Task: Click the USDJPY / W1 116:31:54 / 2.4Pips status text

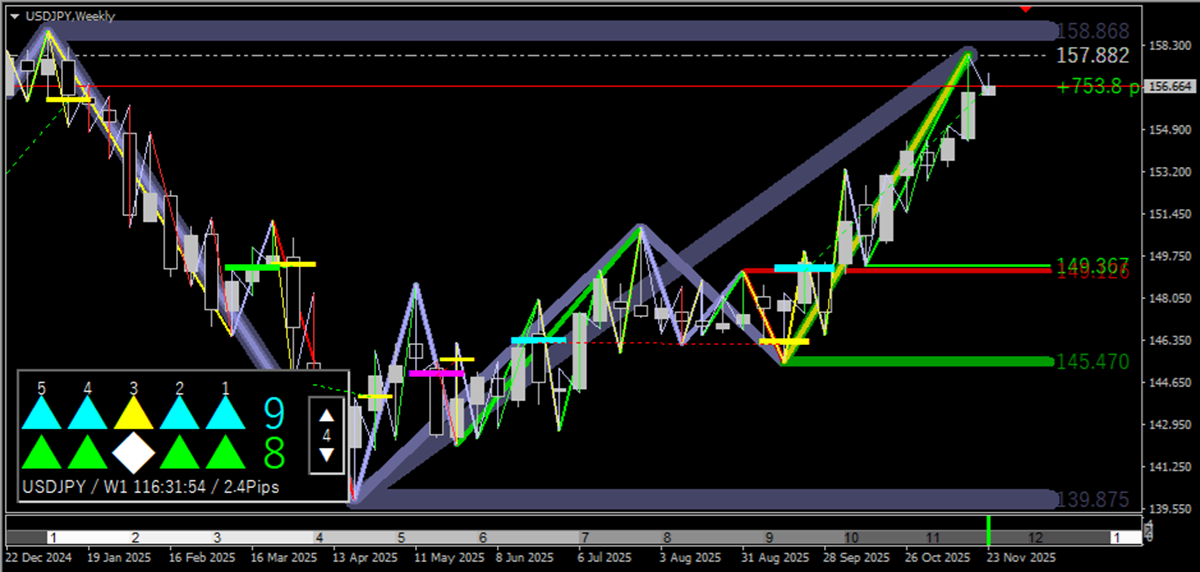Action: (x=152, y=486)
